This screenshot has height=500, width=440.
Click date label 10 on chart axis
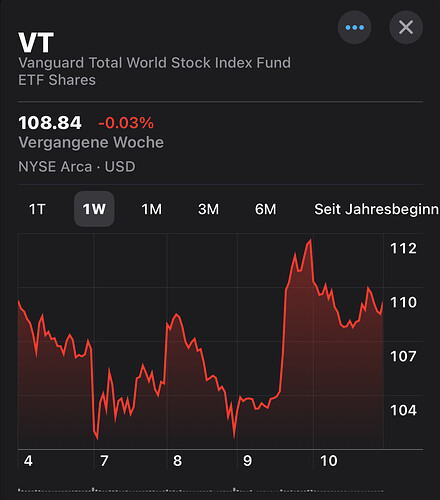coord(329,461)
